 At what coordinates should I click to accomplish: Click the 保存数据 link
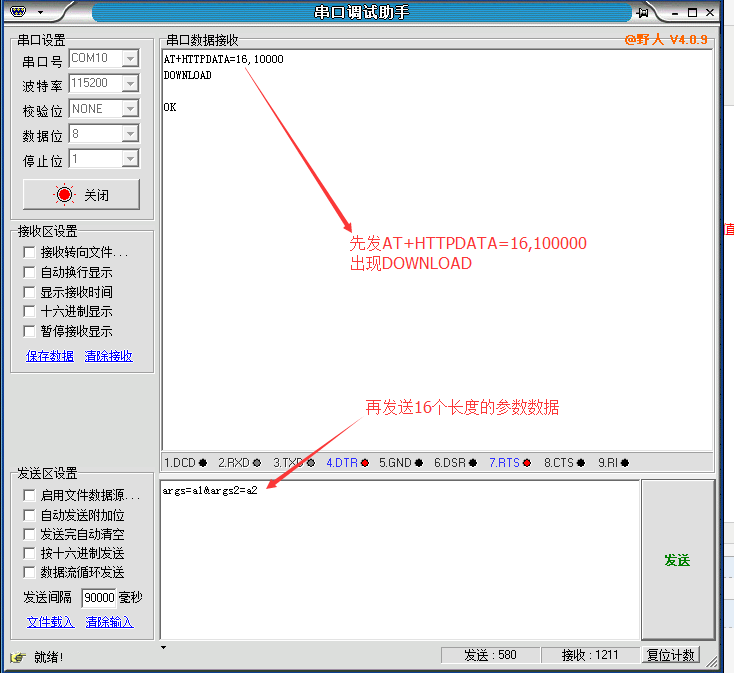[50, 356]
